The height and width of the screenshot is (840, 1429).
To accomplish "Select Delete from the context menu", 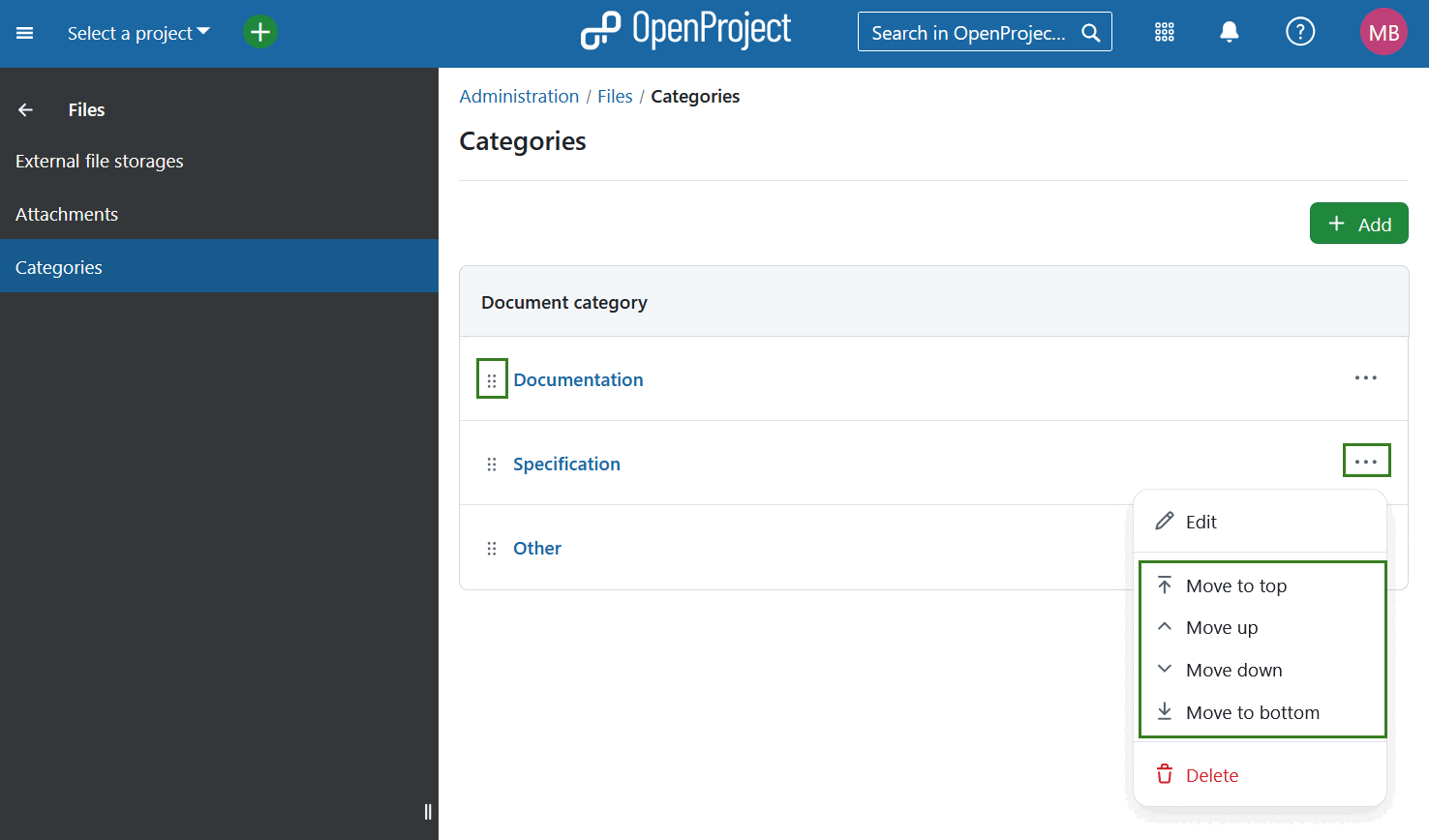I will coord(1211,774).
